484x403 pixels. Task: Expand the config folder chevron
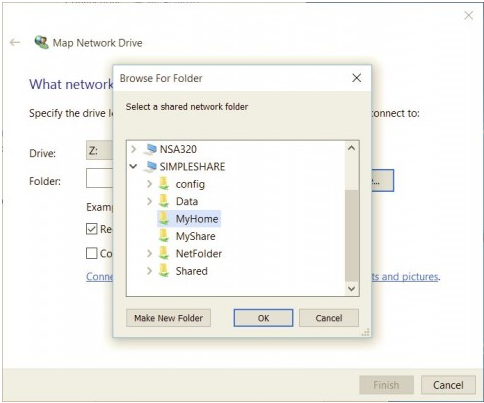149,184
